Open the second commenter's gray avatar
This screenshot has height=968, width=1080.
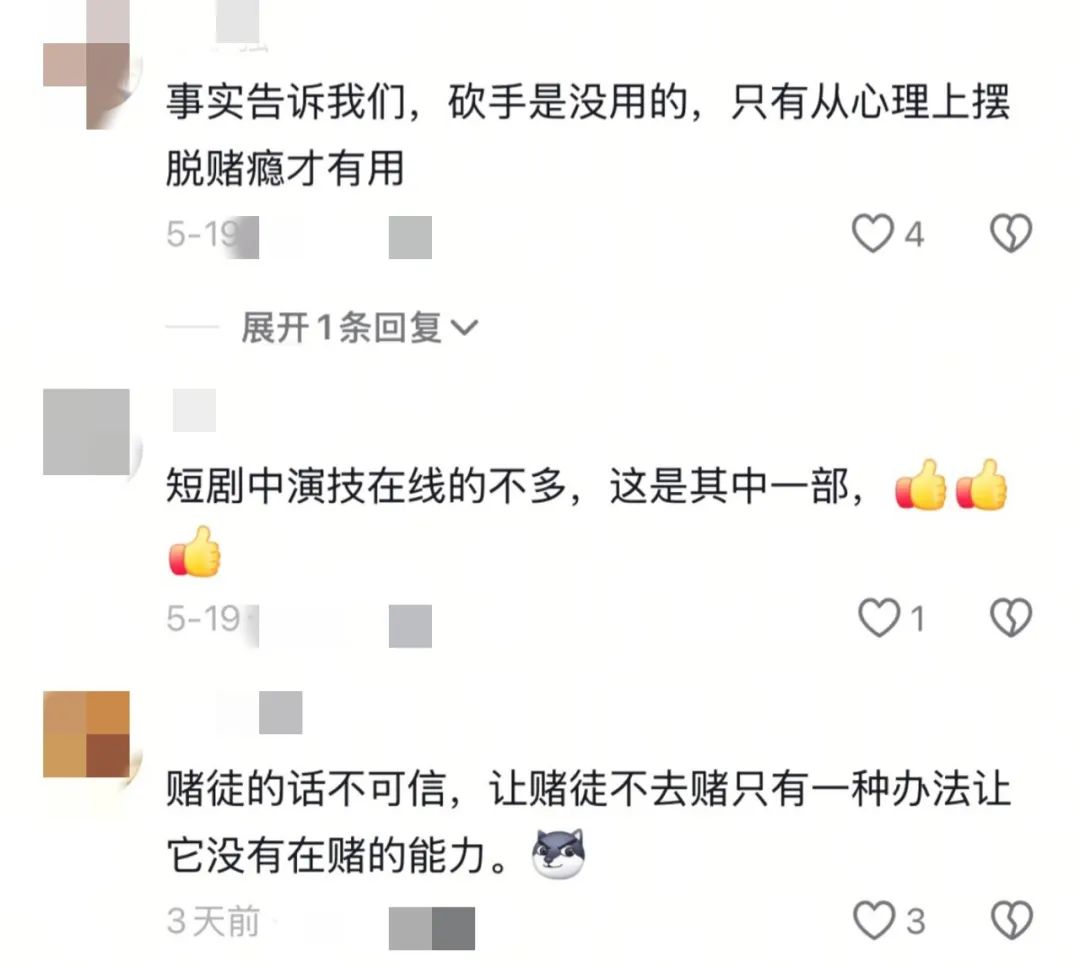click(86, 432)
